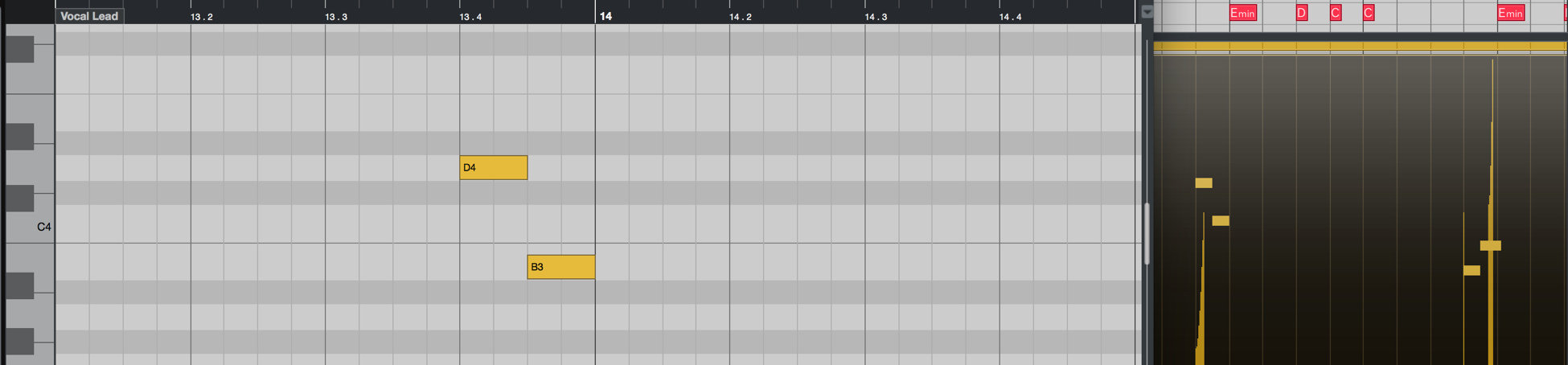Play the D#4 black piano key
Viewport: 1568px width, 365px height.
(x=20, y=137)
